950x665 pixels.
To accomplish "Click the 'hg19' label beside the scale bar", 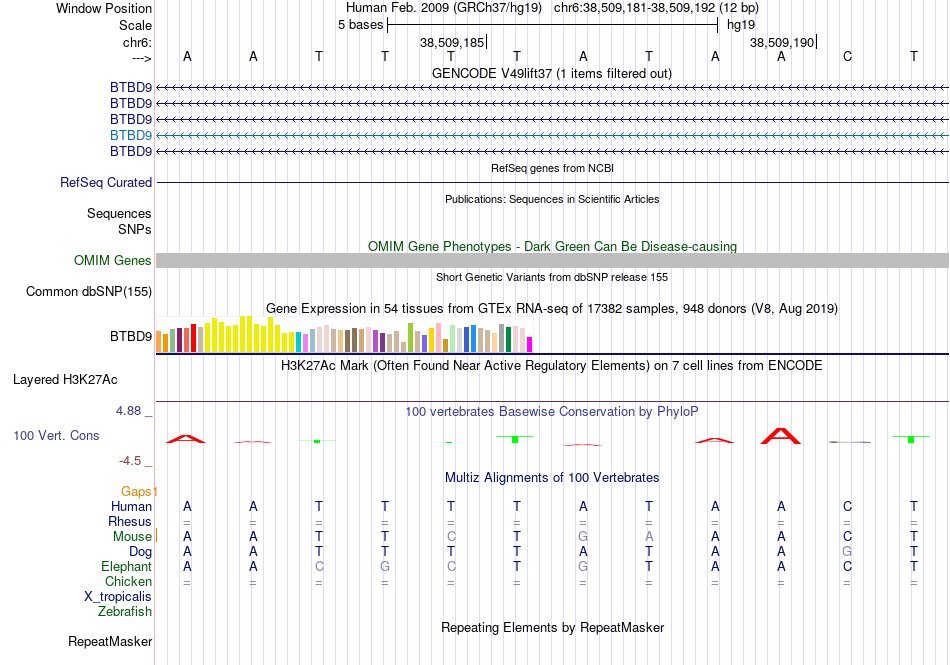I will (x=741, y=25).
